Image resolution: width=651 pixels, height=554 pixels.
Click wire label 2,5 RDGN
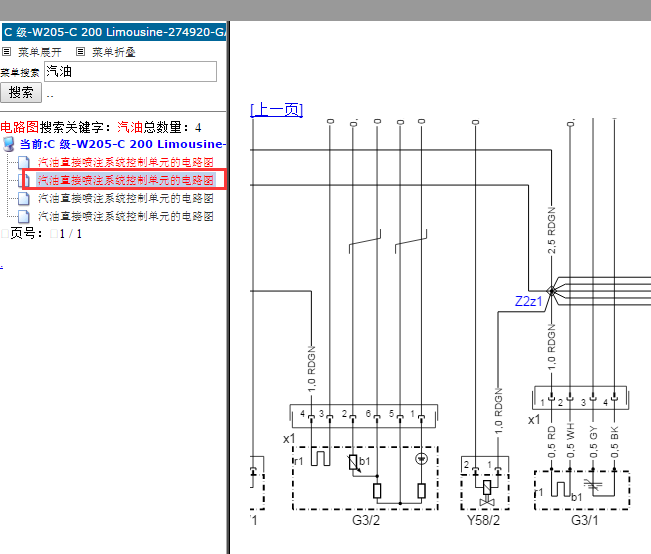[x=551, y=230]
